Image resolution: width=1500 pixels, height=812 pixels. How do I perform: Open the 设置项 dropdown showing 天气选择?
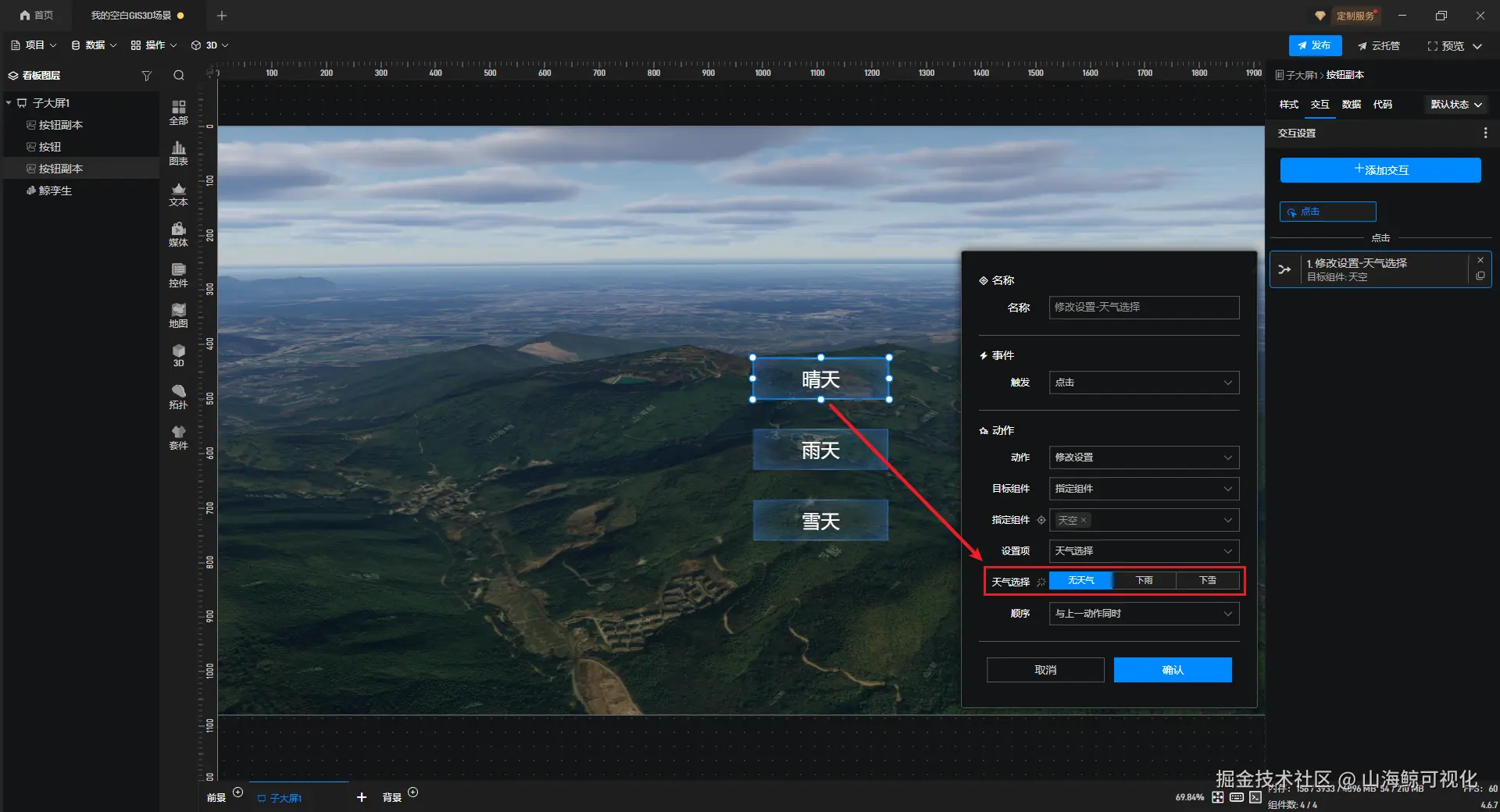click(x=1143, y=551)
